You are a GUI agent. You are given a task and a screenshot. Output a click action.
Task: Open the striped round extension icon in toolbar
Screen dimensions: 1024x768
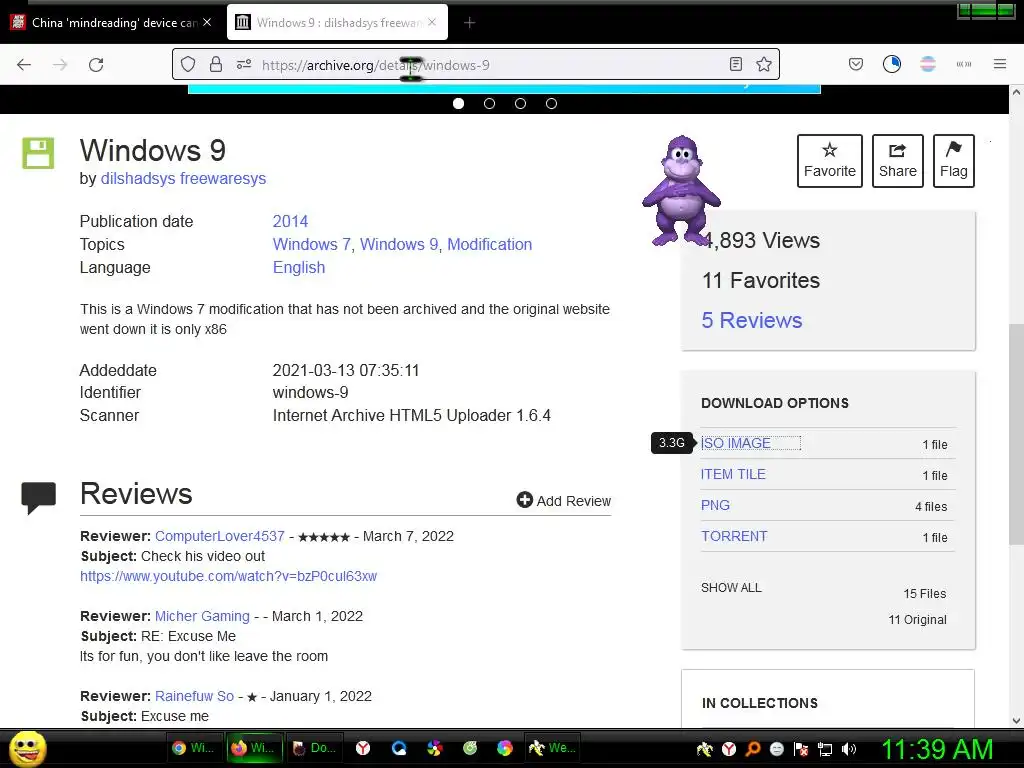coord(927,64)
